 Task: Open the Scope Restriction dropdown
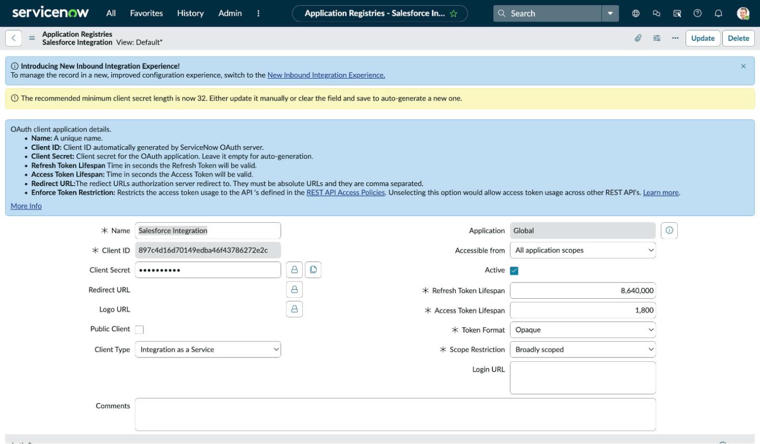583,349
